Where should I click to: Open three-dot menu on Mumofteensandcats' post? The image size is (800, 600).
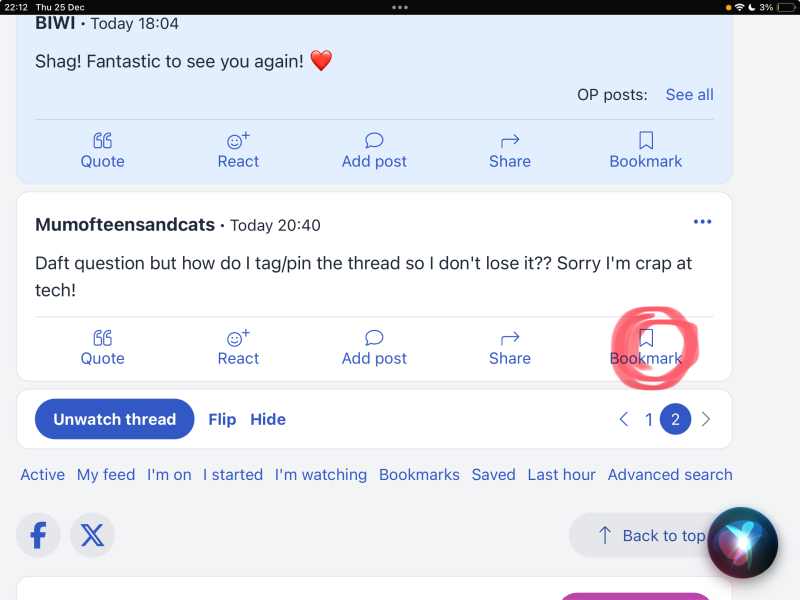pos(703,222)
